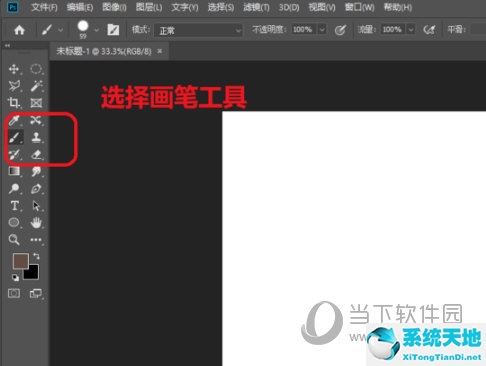Screen dimensions: 486x366
Task: Open the 模式 blend mode dropdown
Action: [199, 30]
